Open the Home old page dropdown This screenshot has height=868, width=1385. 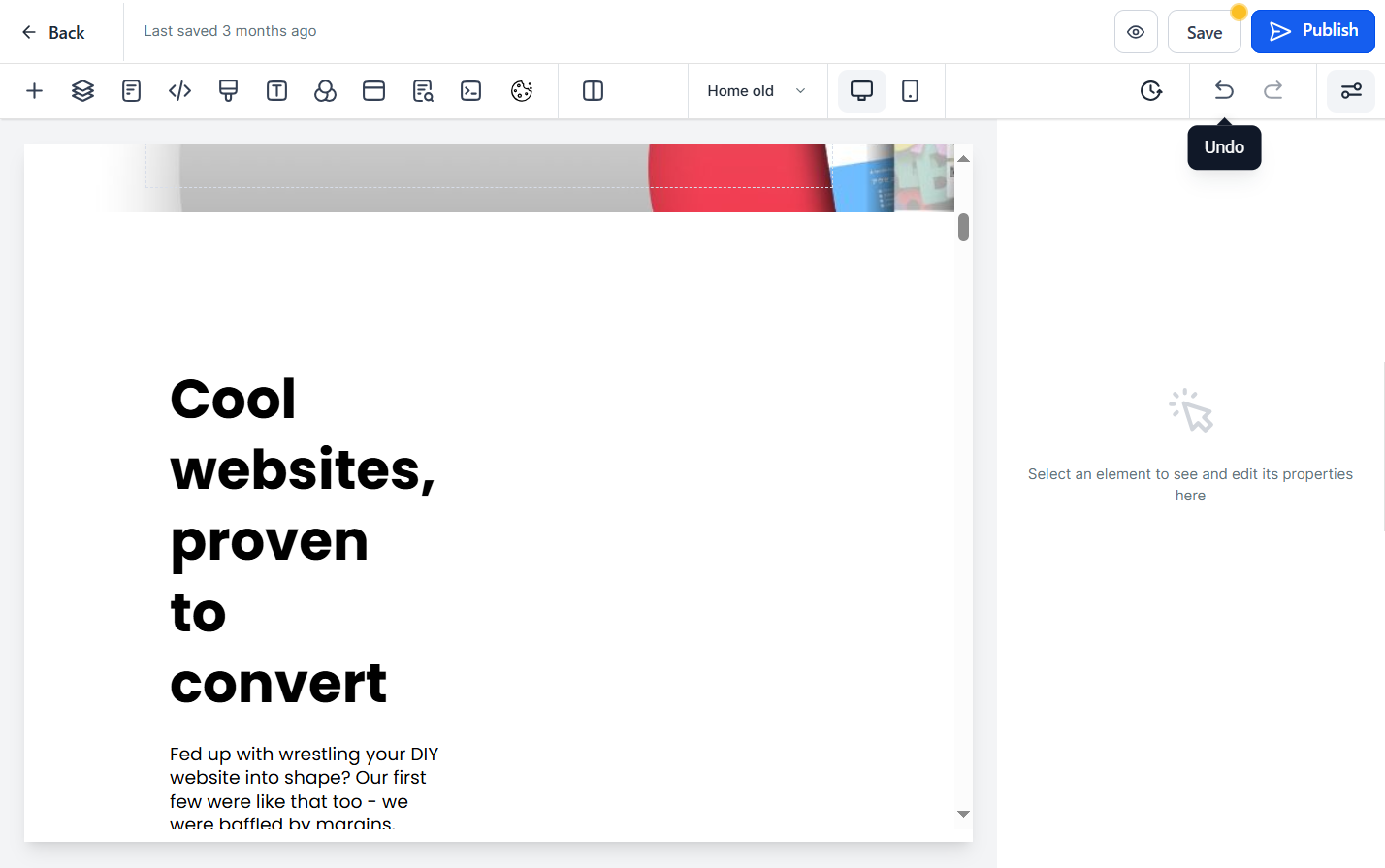click(757, 91)
